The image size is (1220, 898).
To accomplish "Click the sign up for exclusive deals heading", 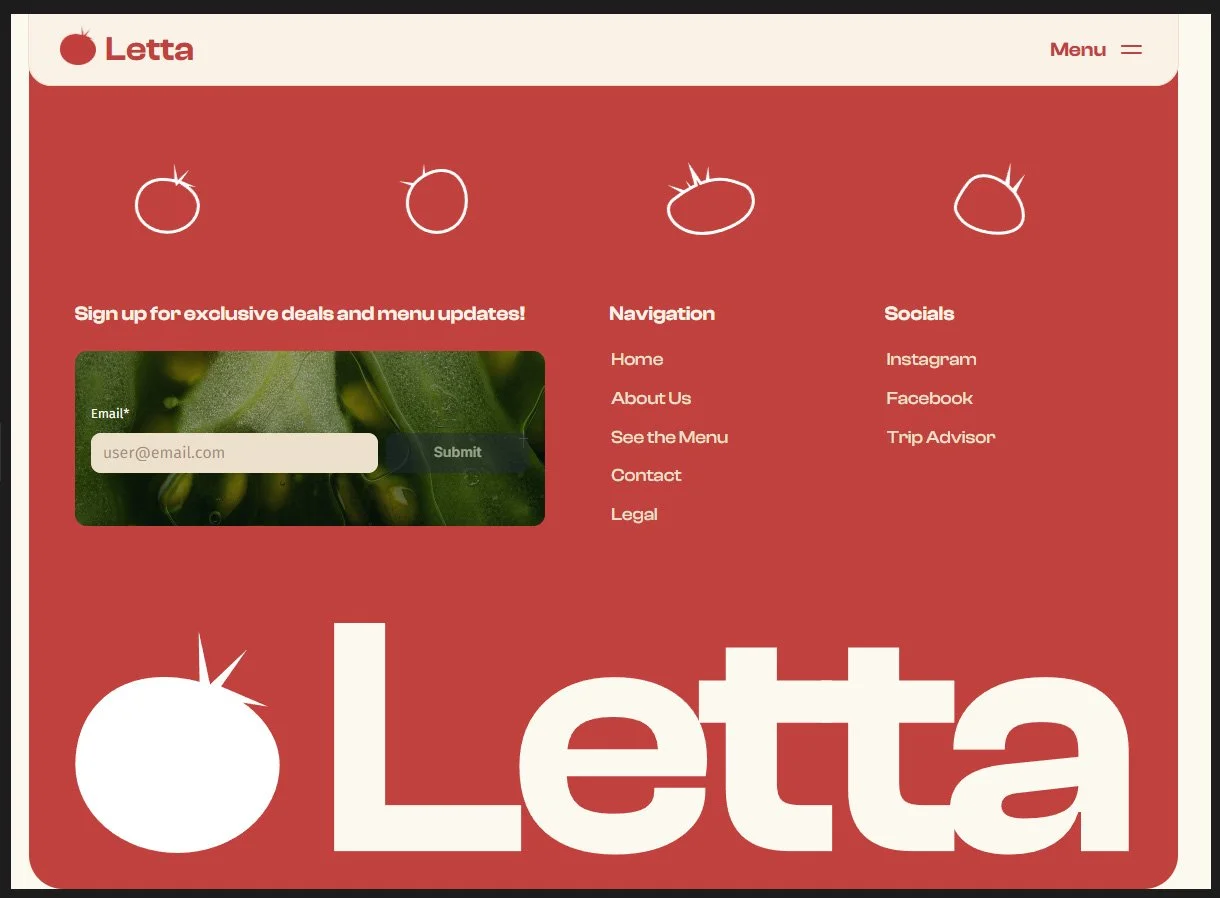I will 300,314.
